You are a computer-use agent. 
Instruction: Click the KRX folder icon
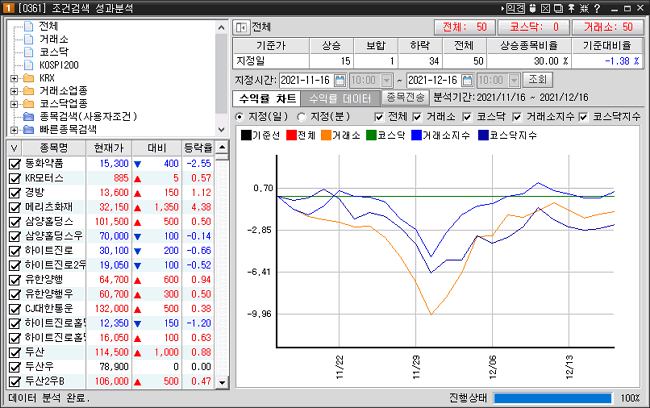[29, 78]
